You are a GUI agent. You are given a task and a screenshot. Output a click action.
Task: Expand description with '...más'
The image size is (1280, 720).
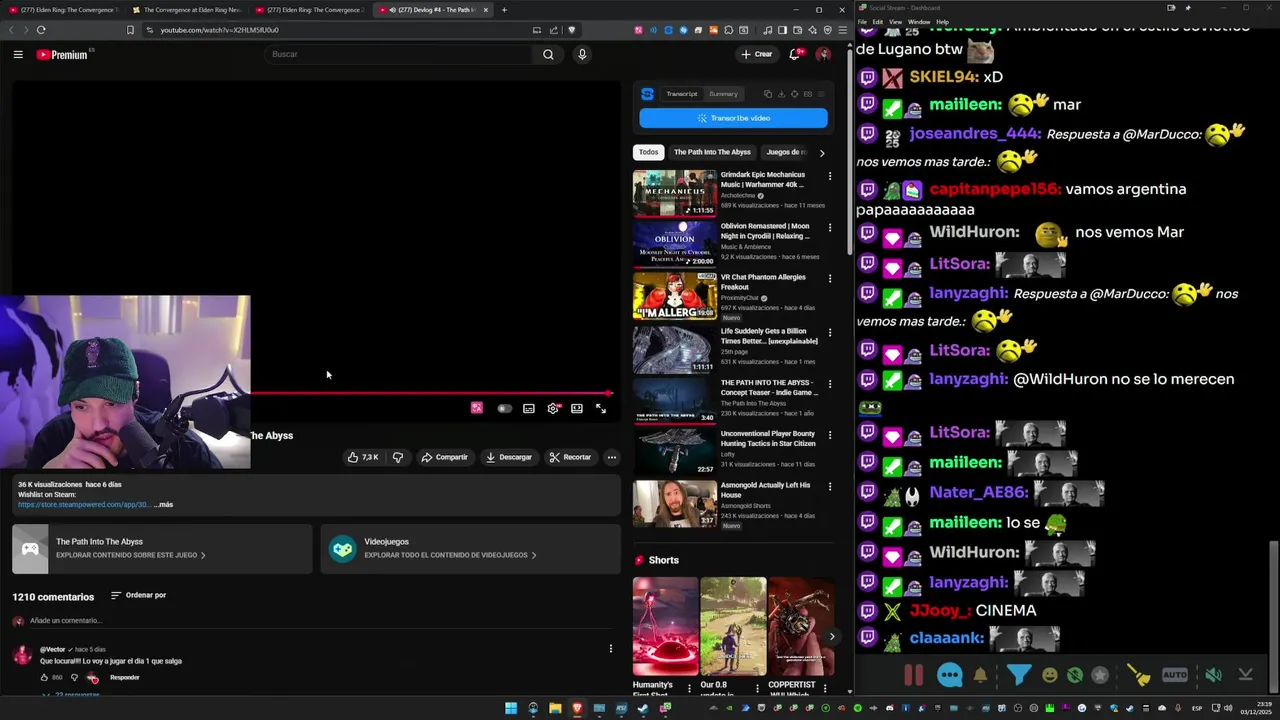pyautogui.click(x=163, y=505)
